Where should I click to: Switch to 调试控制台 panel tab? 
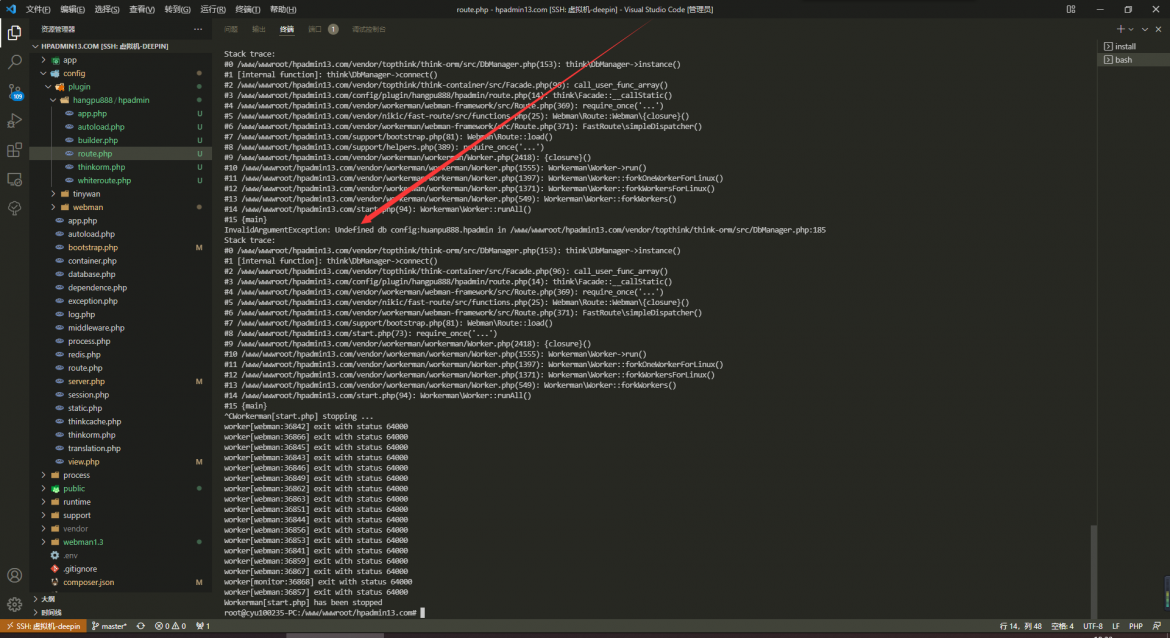coord(369,29)
